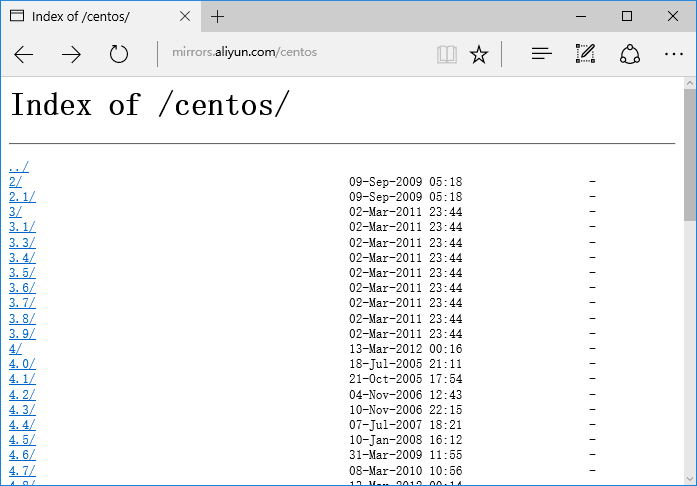The image size is (697, 486).
Task: Close the Index of /centos/ tab
Action: 184,16
